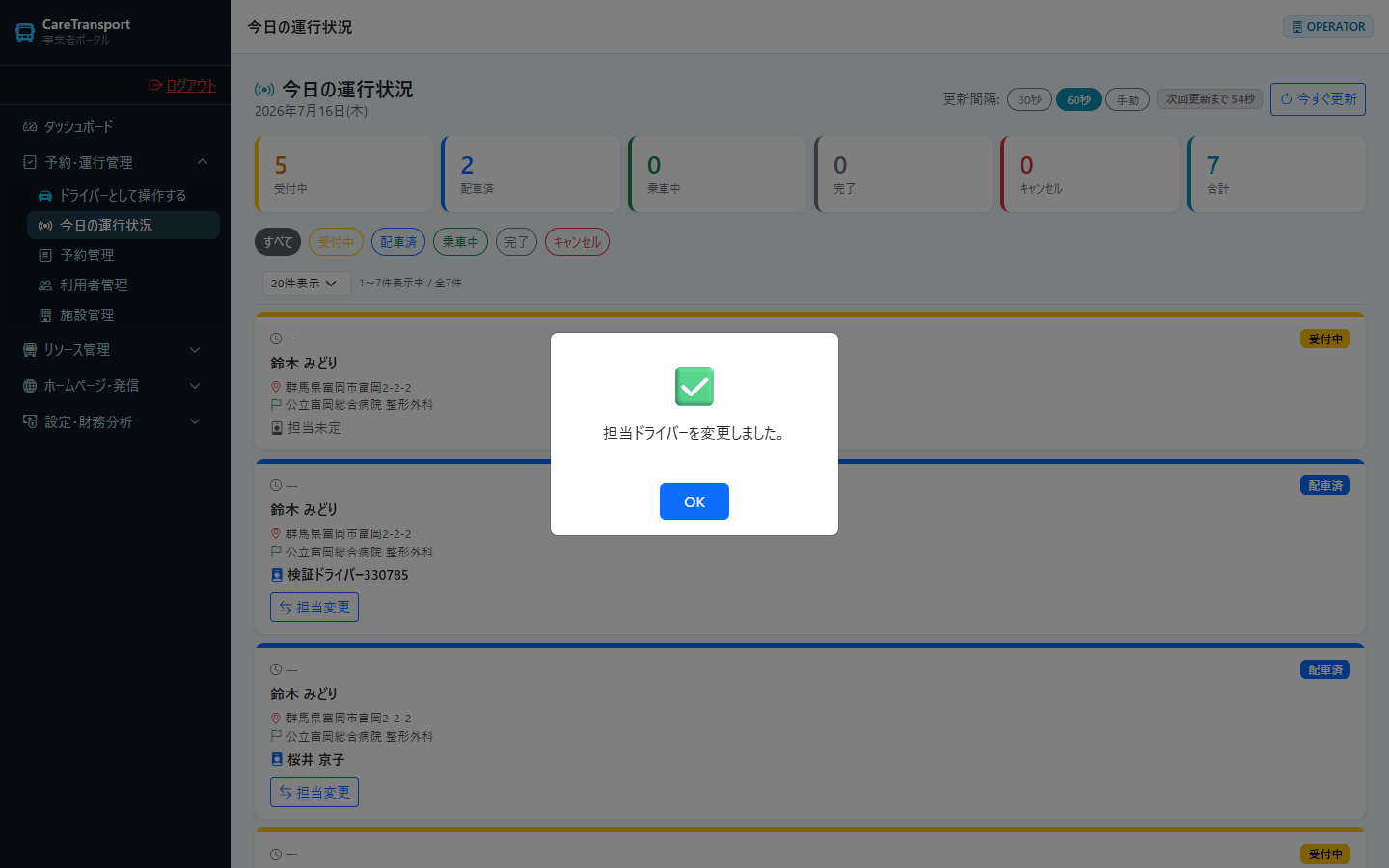Image resolution: width=1389 pixels, height=868 pixels.
Task: Expand the リソース管理 section chevron
Action: (195, 349)
